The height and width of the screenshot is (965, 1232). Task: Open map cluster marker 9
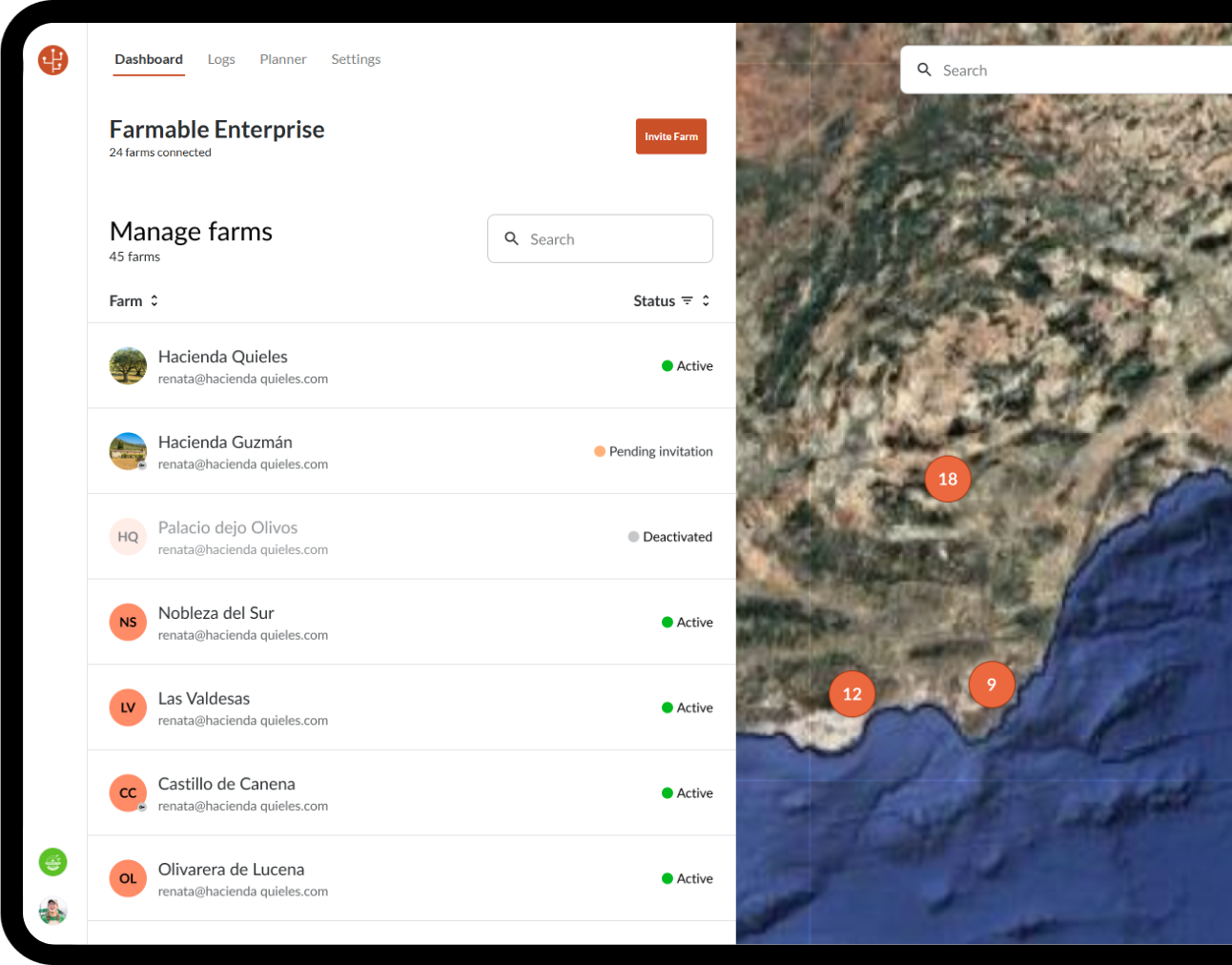point(992,685)
